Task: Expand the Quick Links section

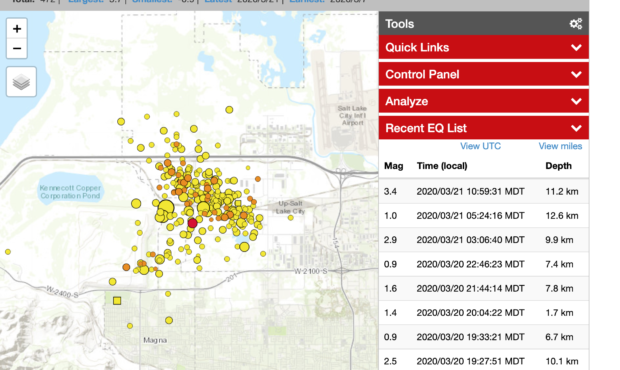Action: pyautogui.click(x=484, y=47)
